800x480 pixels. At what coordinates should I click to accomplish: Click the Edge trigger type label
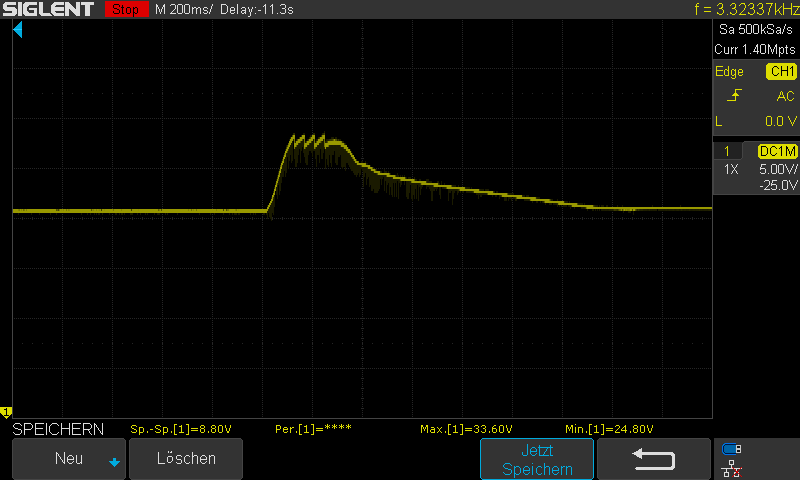click(x=729, y=71)
